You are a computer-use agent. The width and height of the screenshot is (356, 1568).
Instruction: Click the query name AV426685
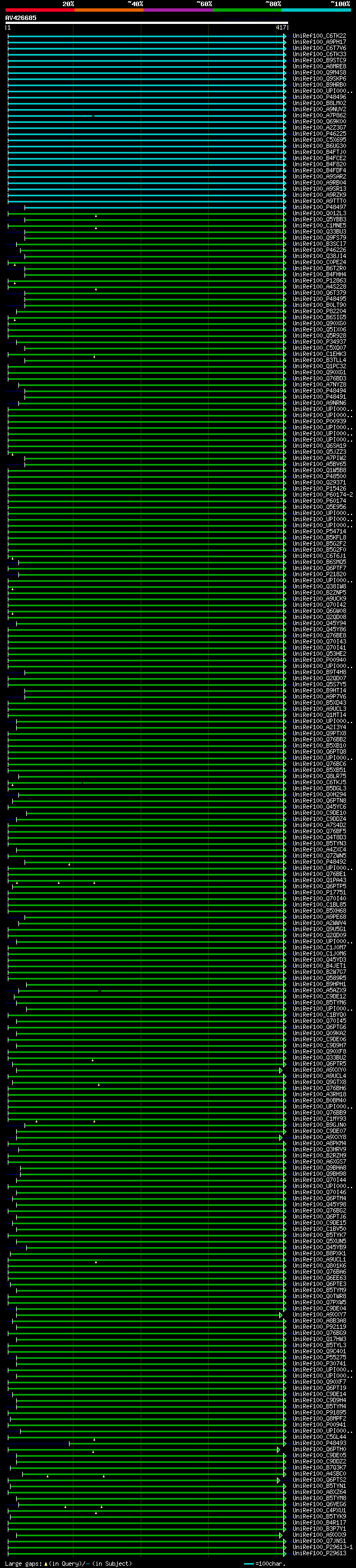click(21, 18)
